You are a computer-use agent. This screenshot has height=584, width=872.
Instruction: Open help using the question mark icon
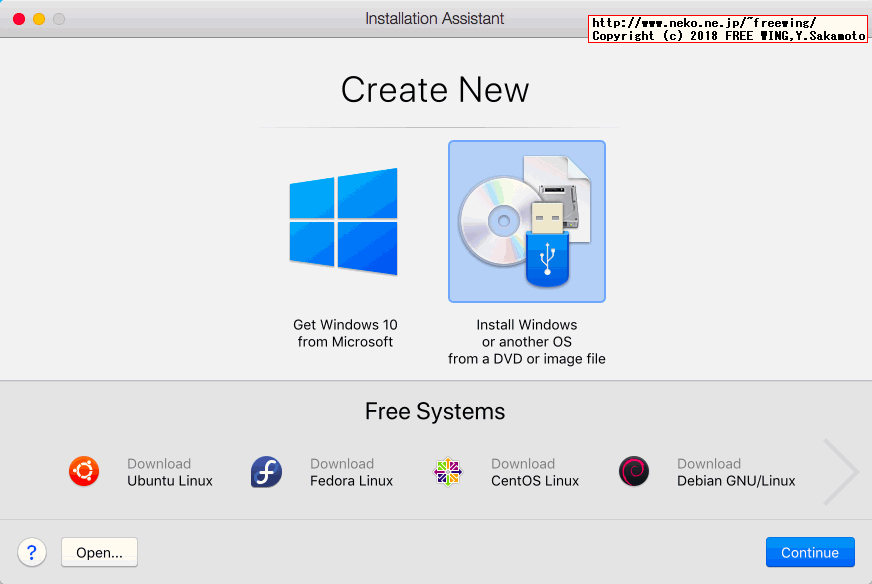tap(32, 552)
